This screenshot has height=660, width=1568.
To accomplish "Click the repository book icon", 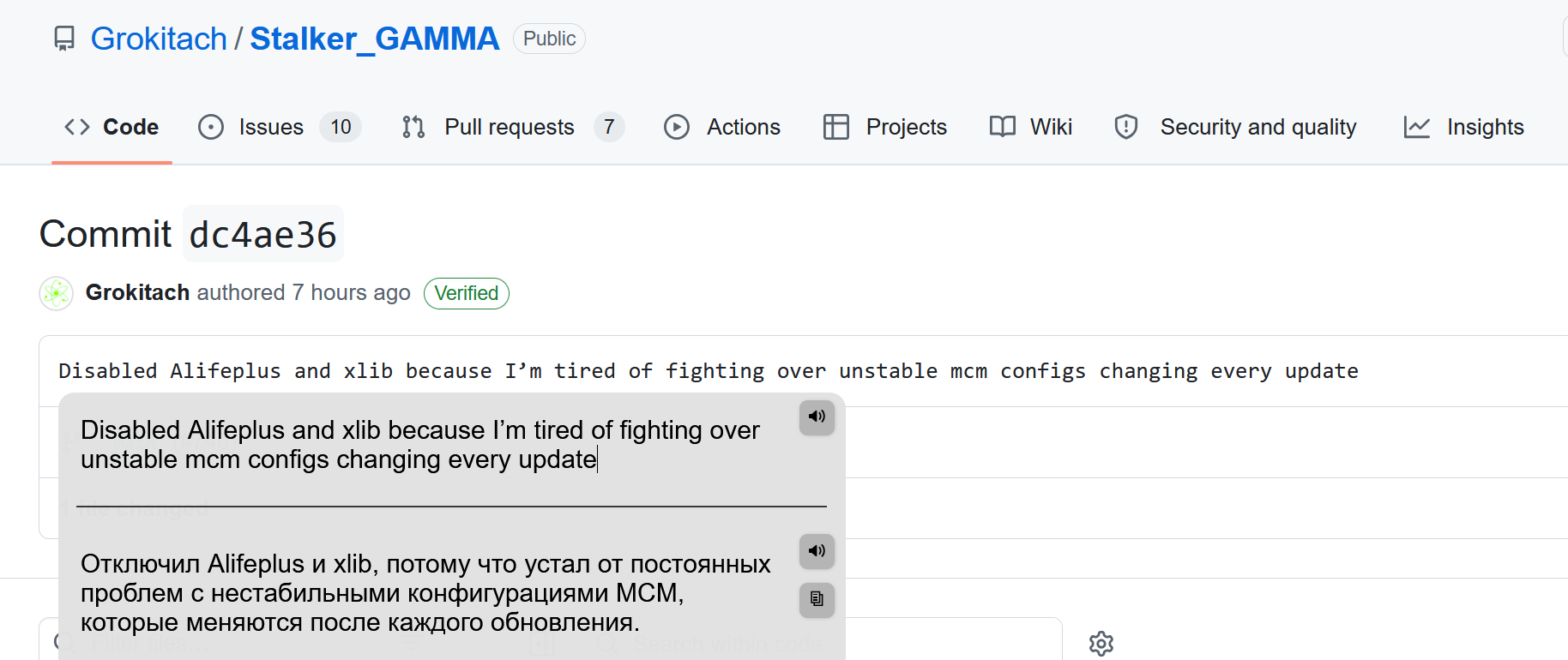I will (64, 39).
